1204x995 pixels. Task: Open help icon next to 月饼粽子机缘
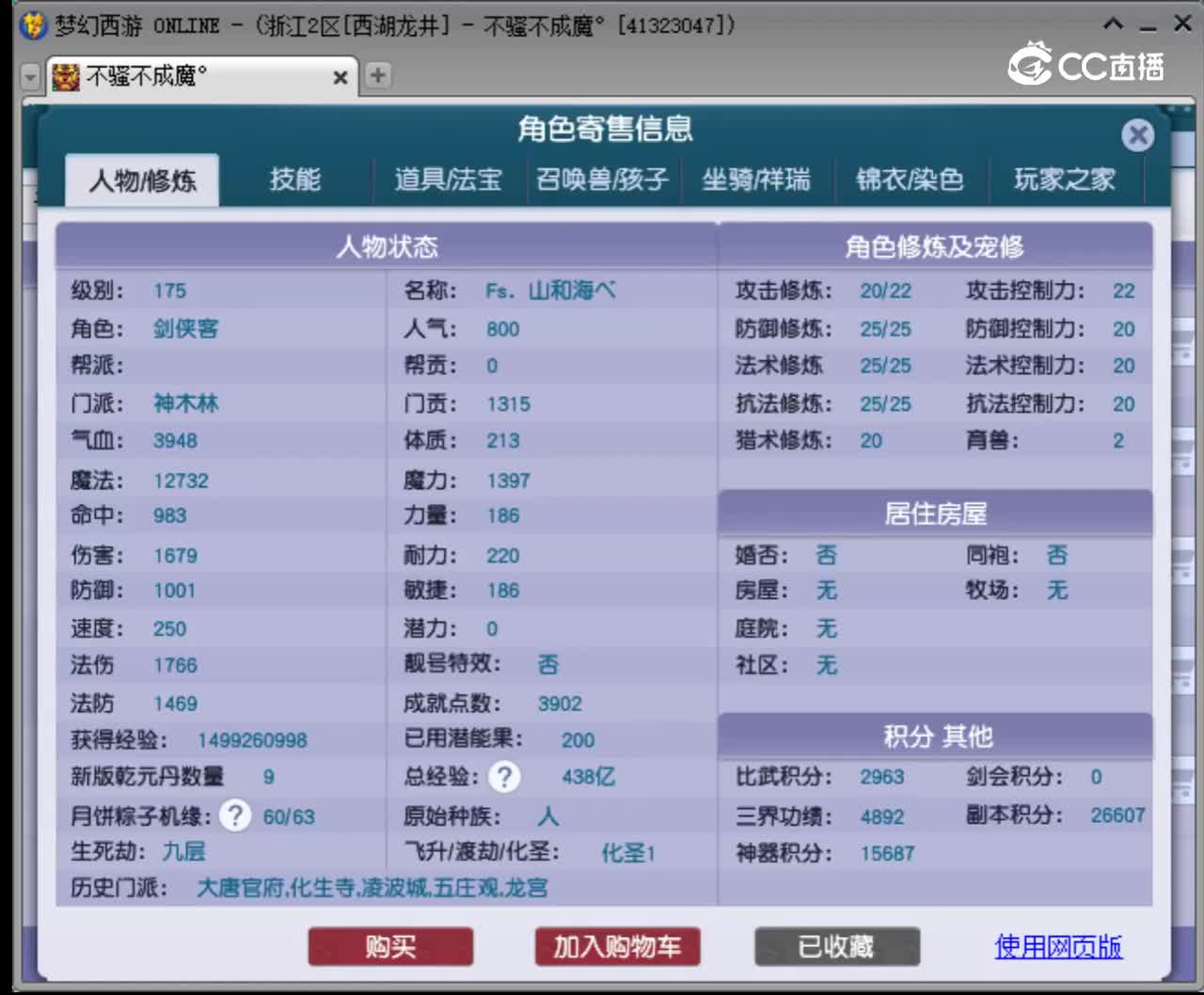click(x=235, y=815)
